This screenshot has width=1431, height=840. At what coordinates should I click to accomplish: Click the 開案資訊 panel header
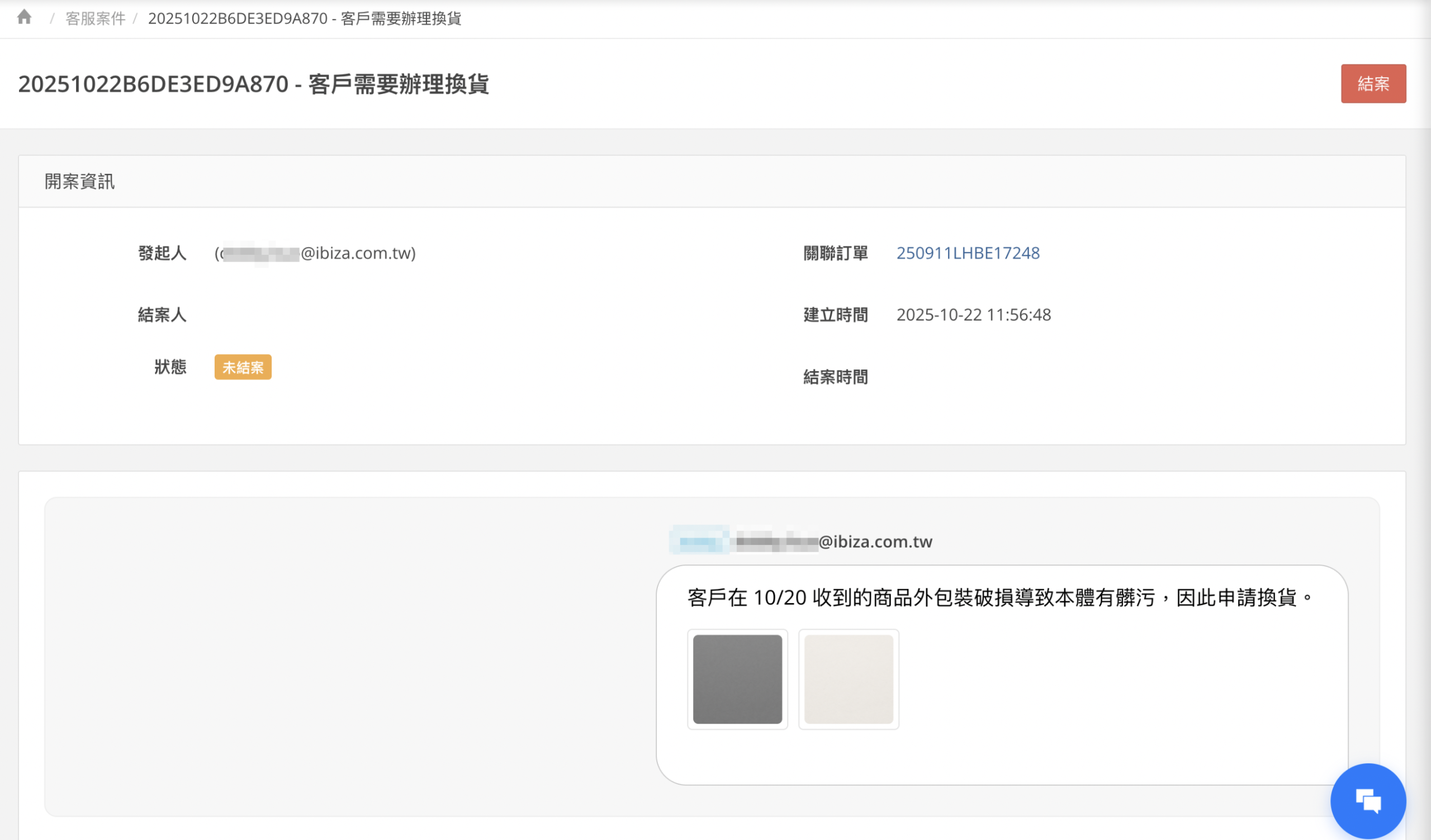click(79, 182)
